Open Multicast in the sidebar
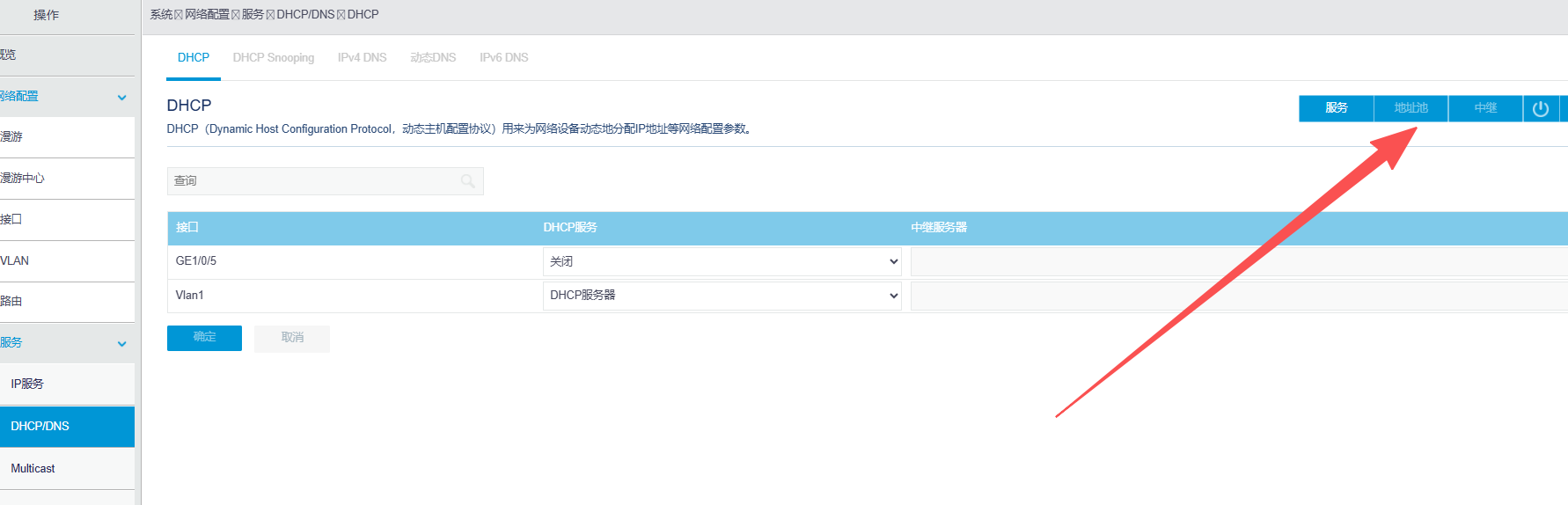 click(x=33, y=469)
